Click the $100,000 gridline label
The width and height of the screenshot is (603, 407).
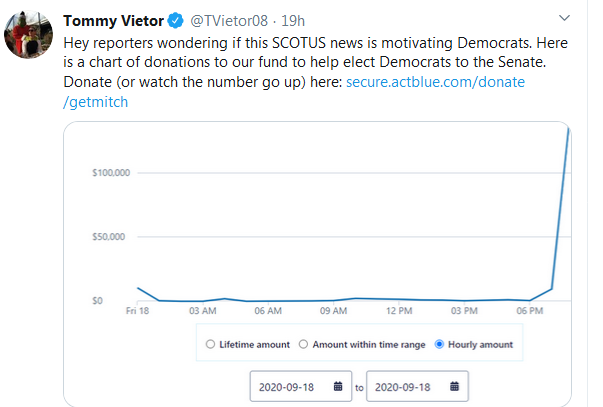point(111,173)
